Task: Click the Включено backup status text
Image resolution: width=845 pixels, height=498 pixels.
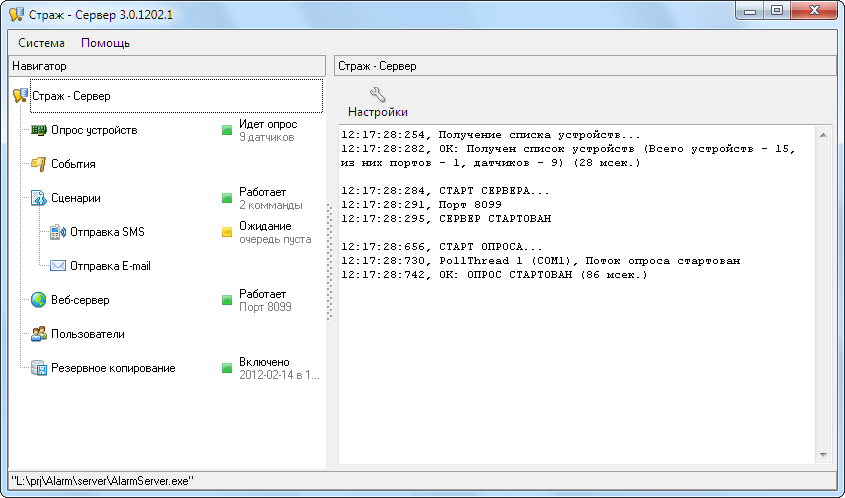Action: (x=264, y=362)
